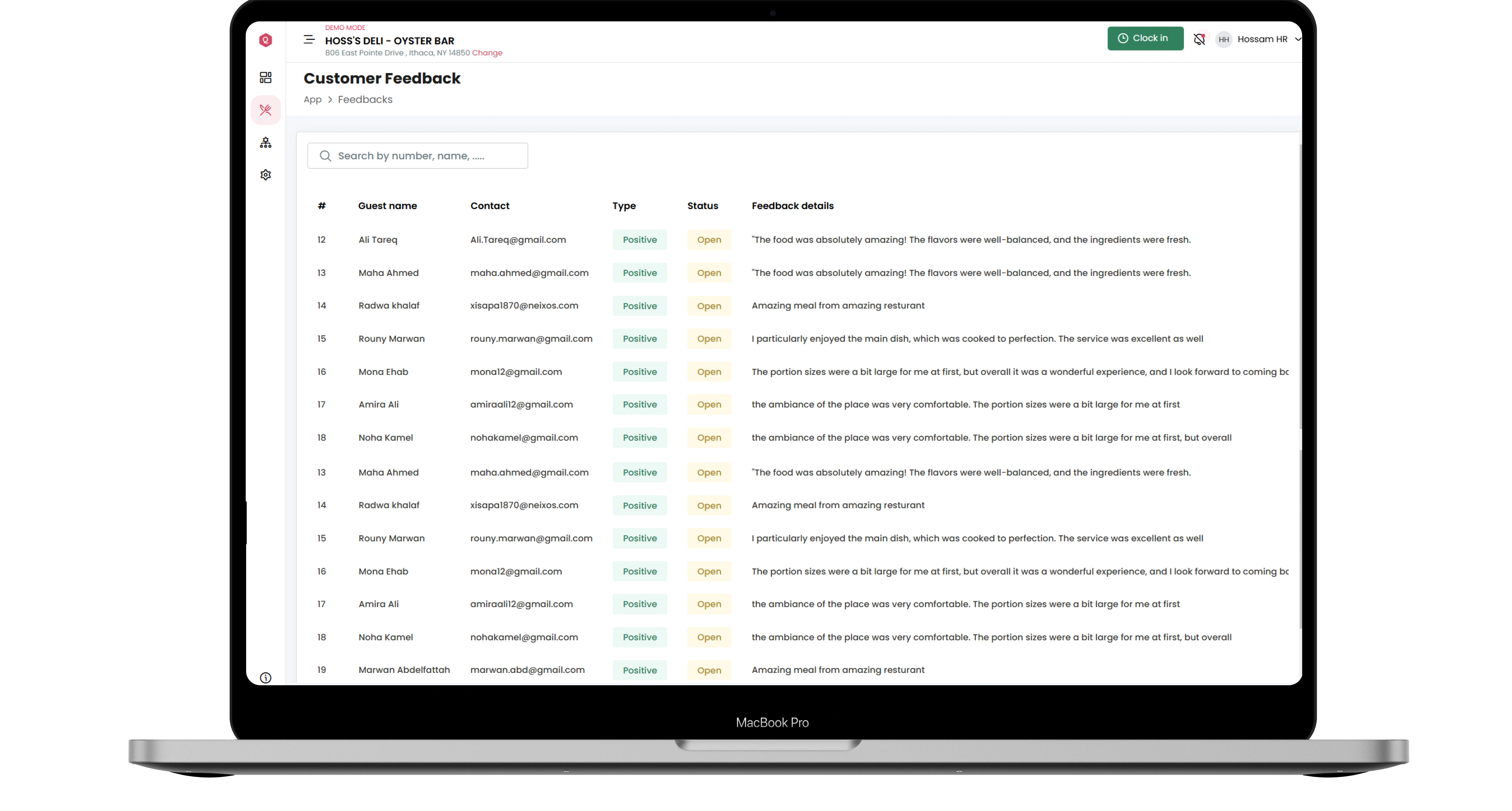The height and width of the screenshot is (811, 1512).
Task: Click Open status in Marwan Abdelfattah row
Action: [709, 670]
